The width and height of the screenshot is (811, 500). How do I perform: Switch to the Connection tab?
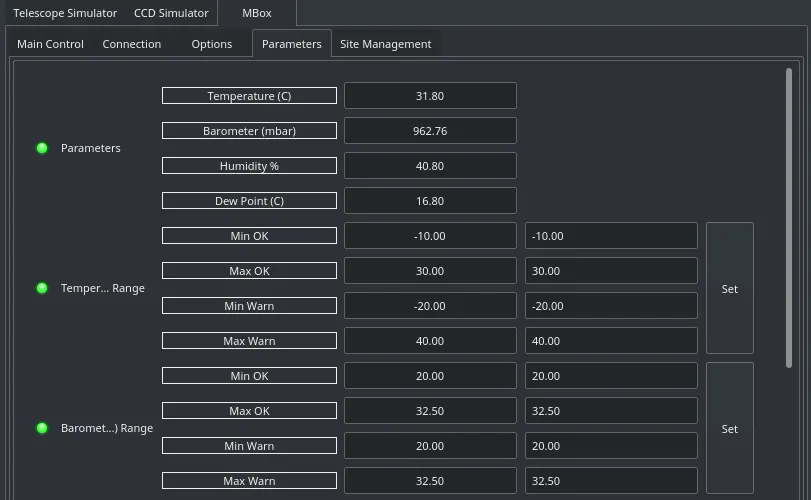tap(131, 44)
